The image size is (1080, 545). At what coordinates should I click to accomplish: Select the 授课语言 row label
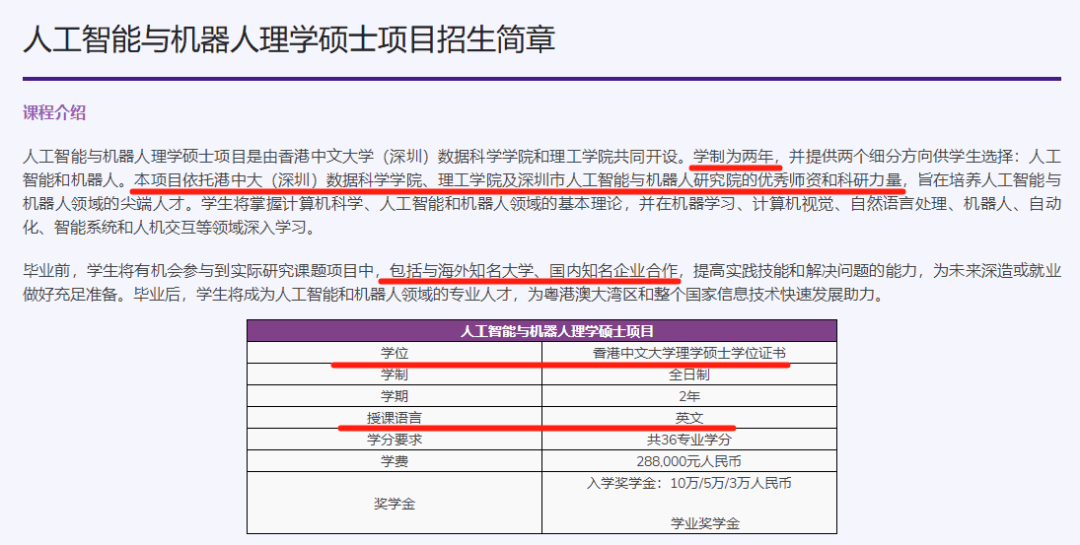[394, 418]
